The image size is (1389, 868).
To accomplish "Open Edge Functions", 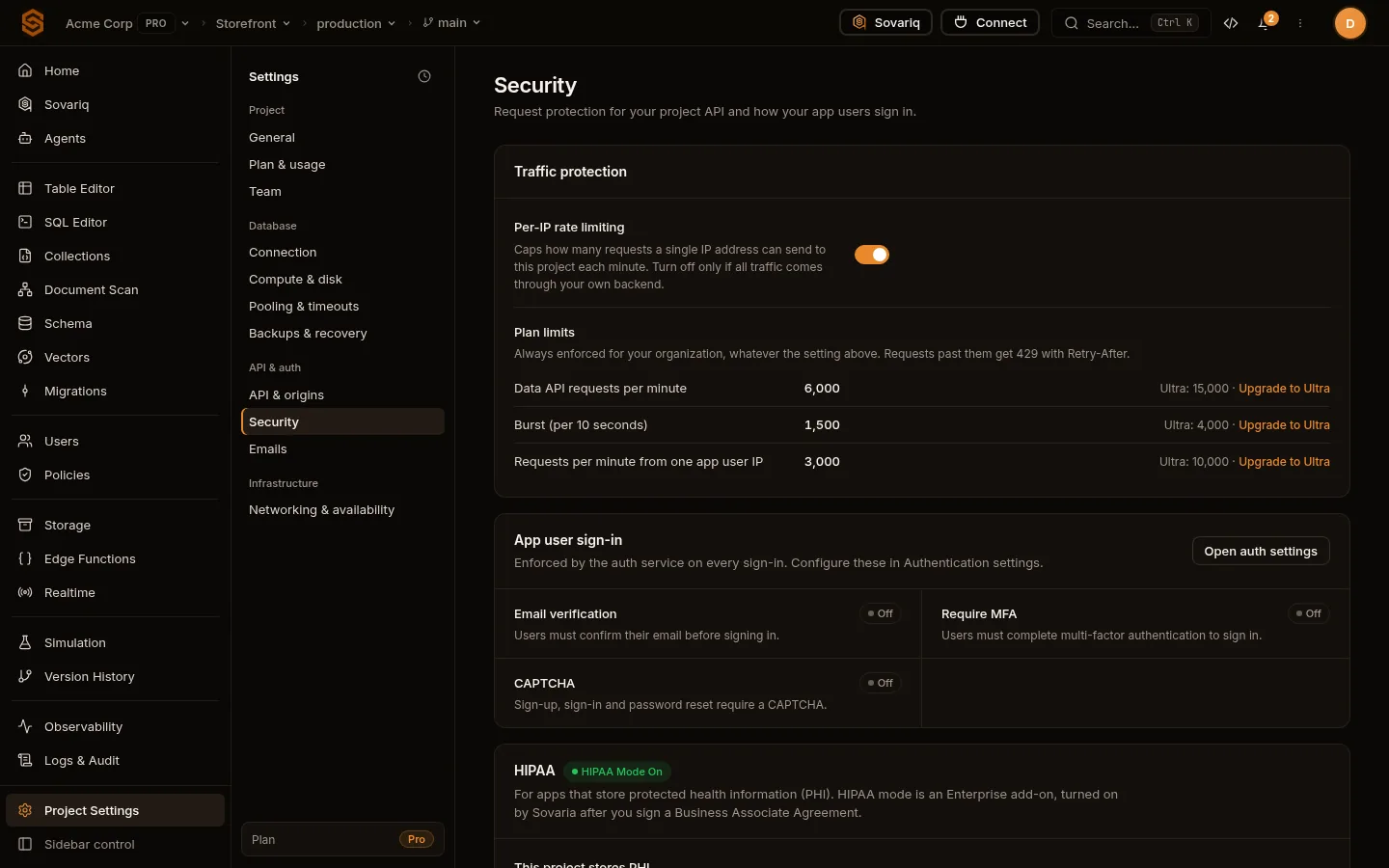I will coord(115,558).
